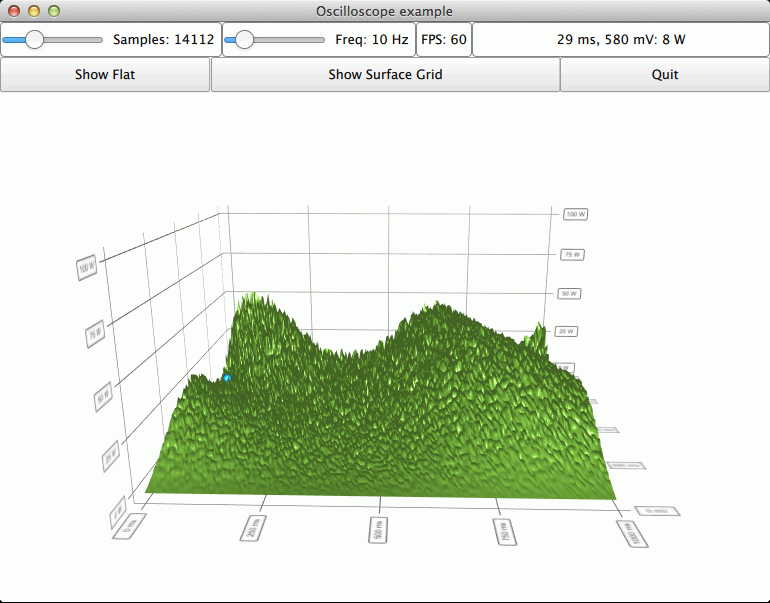Click the FPS: 60 readout
Screen dimensions: 770x603
443,40
